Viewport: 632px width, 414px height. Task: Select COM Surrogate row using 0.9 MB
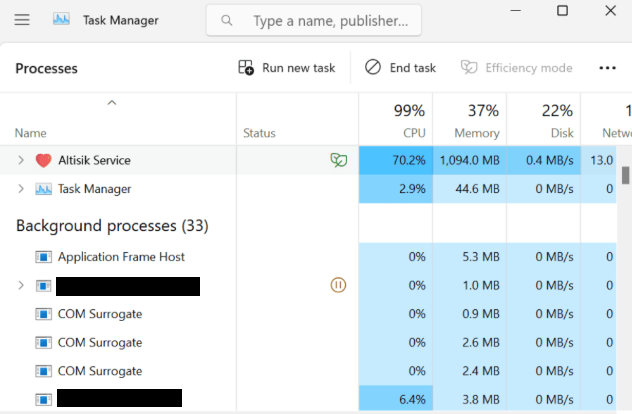coord(100,314)
